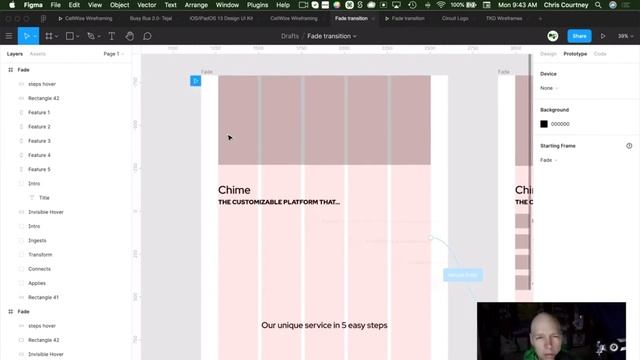Viewport: 640px width, 360px height.
Task: Click the black Background color swatch
Action: [x=544, y=124]
